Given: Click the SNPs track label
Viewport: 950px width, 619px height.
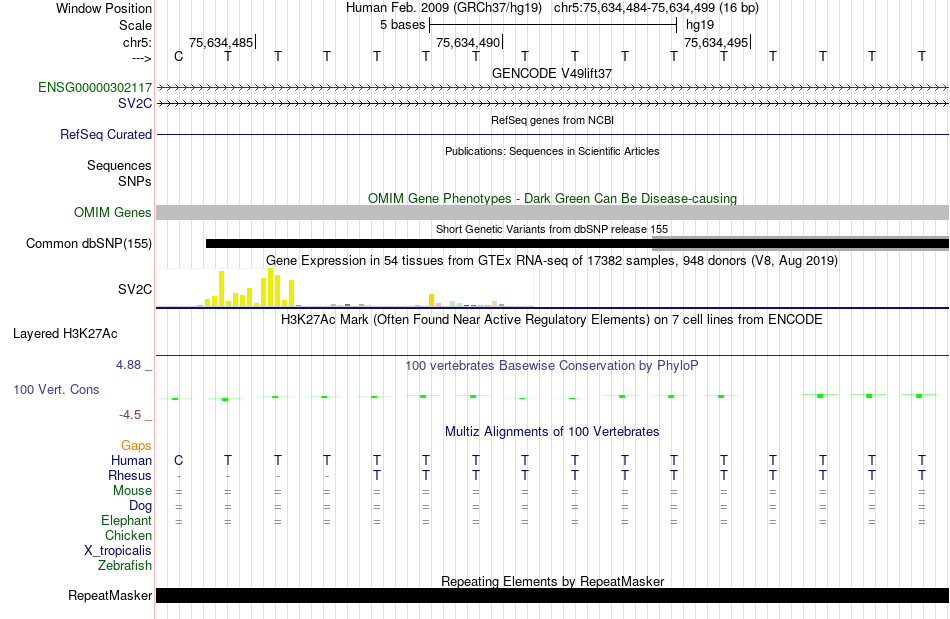Looking at the screenshot, I should pyautogui.click(x=135, y=181).
